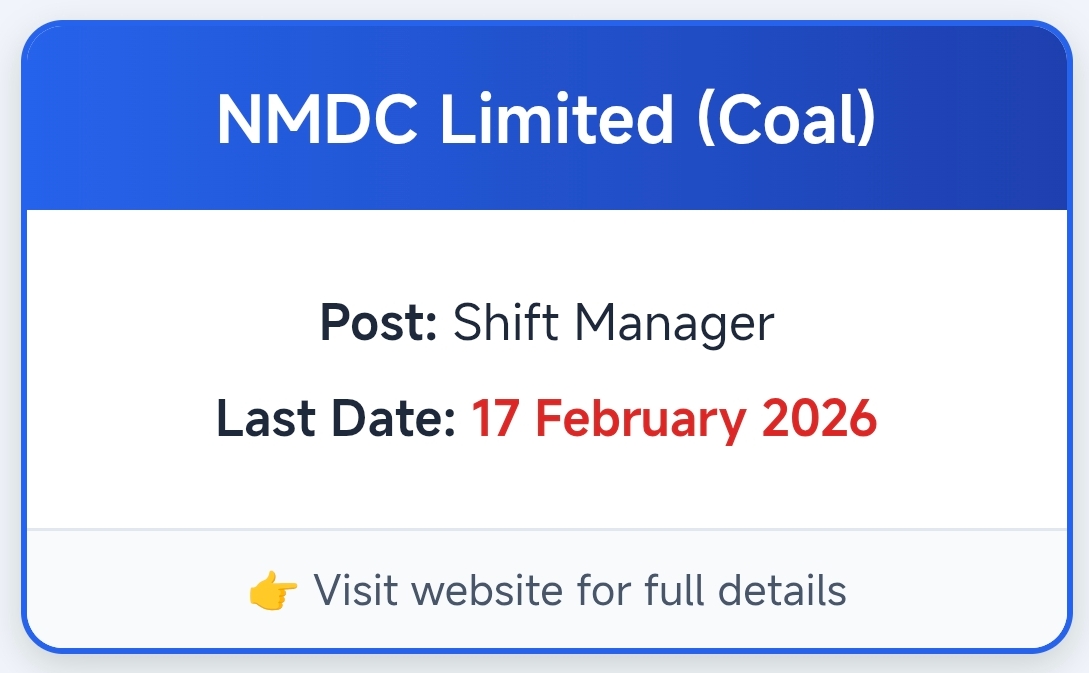The image size is (1089, 673).
Task: Select the bold Last Date: label
Action: coord(336,419)
